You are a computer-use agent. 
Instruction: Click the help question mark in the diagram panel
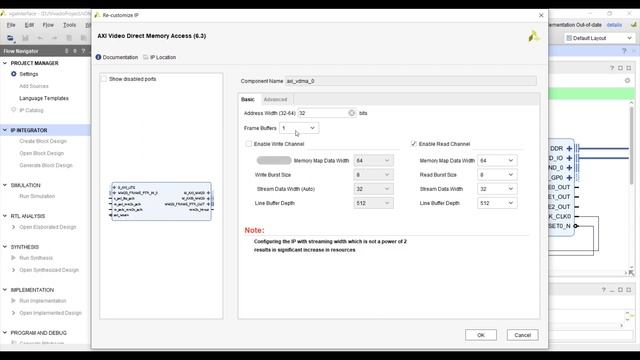coord(611,68)
